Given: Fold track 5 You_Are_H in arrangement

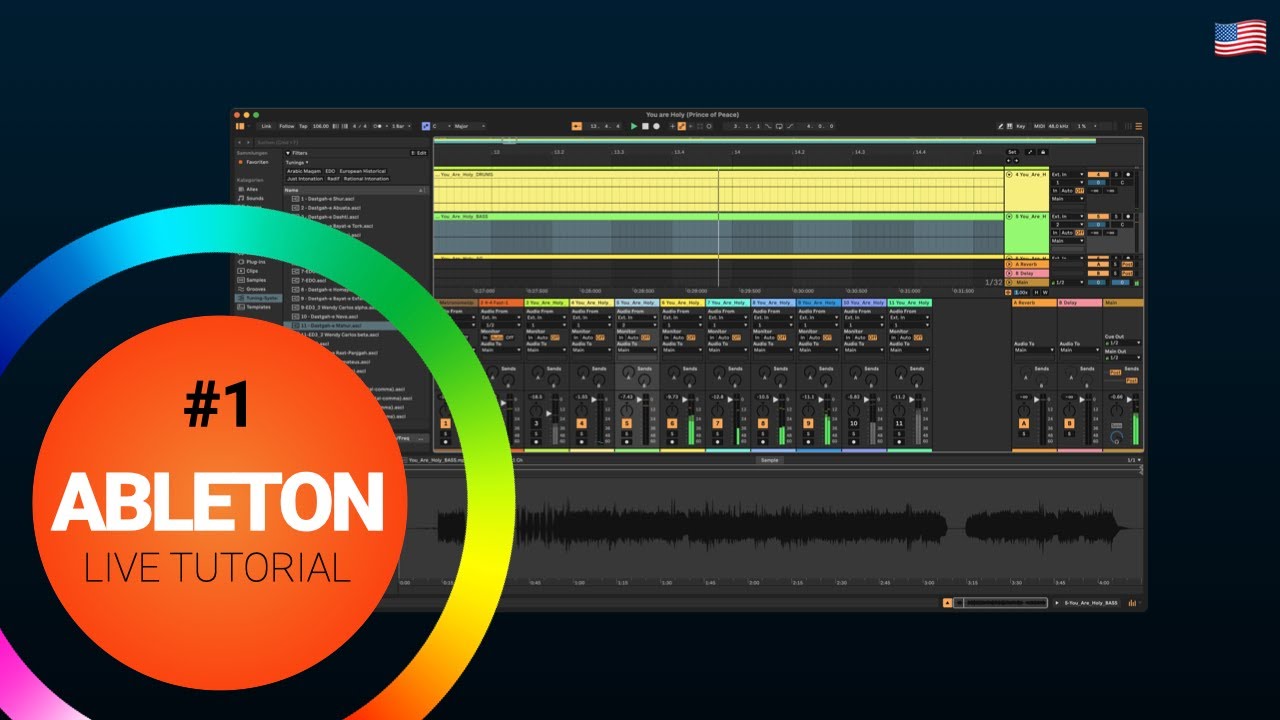Looking at the screenshot, I should coord(1009,217).
